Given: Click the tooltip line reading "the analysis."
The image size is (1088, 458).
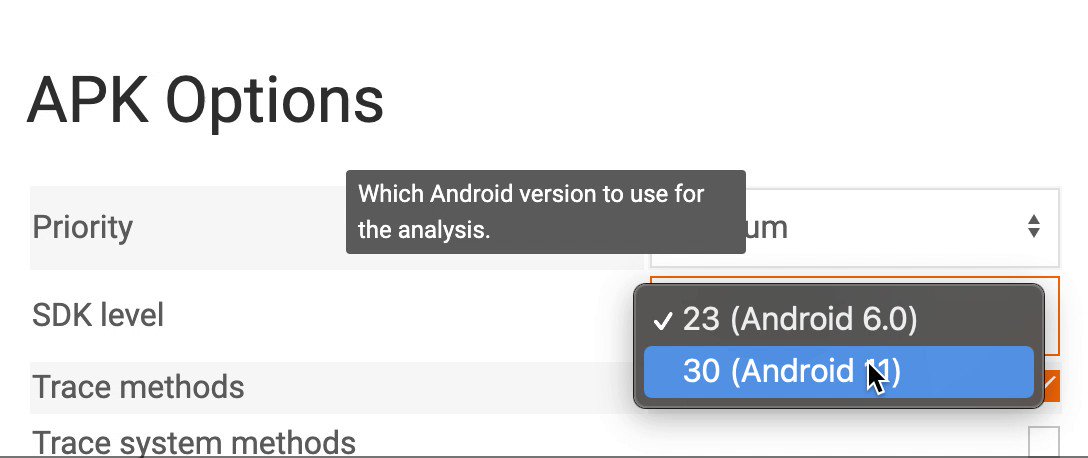Looking at the screenshot, I should 424,230.
